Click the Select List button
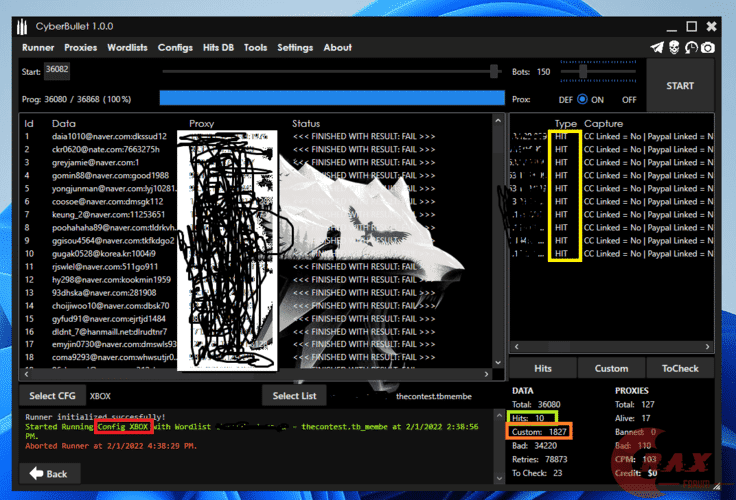The width and height of the screenshot is (736, 500). click(294, 396)
